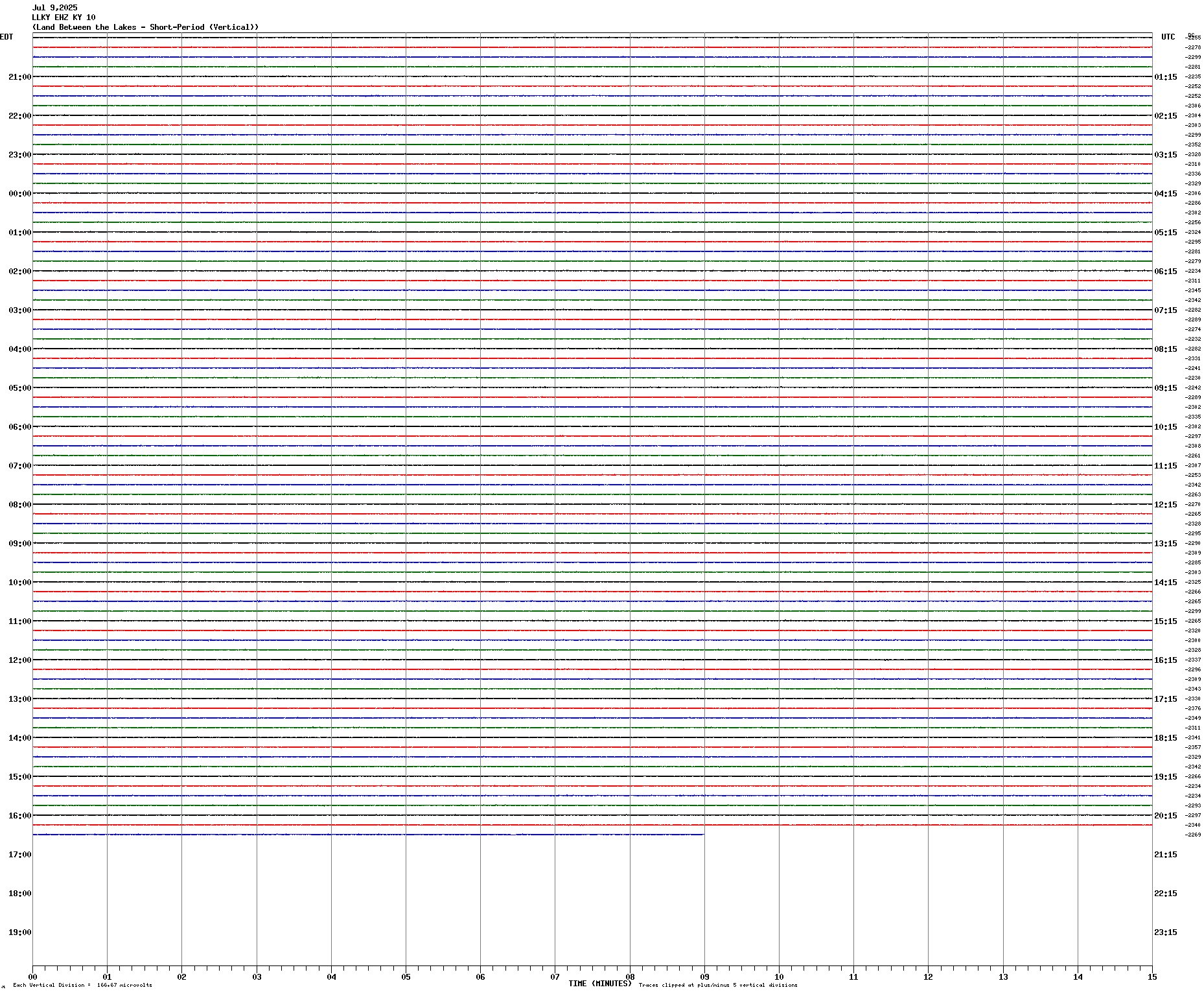Click the 'Land Between the Lakes' station title
The width and height of the screenshot is (1204, 994).
coord(145,27)
